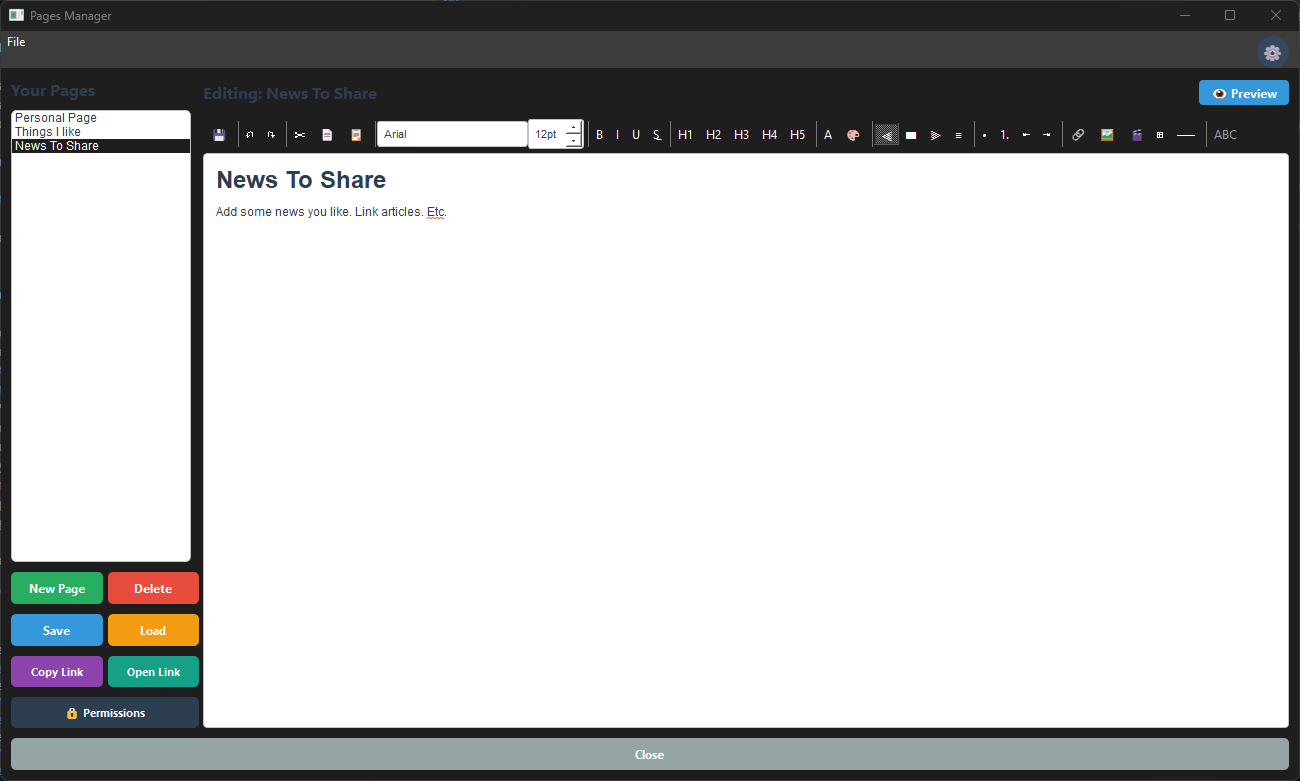Viewport: 1300px width, 781px height.
Task: Click the Preview button
Action: tap(1244, 93)
